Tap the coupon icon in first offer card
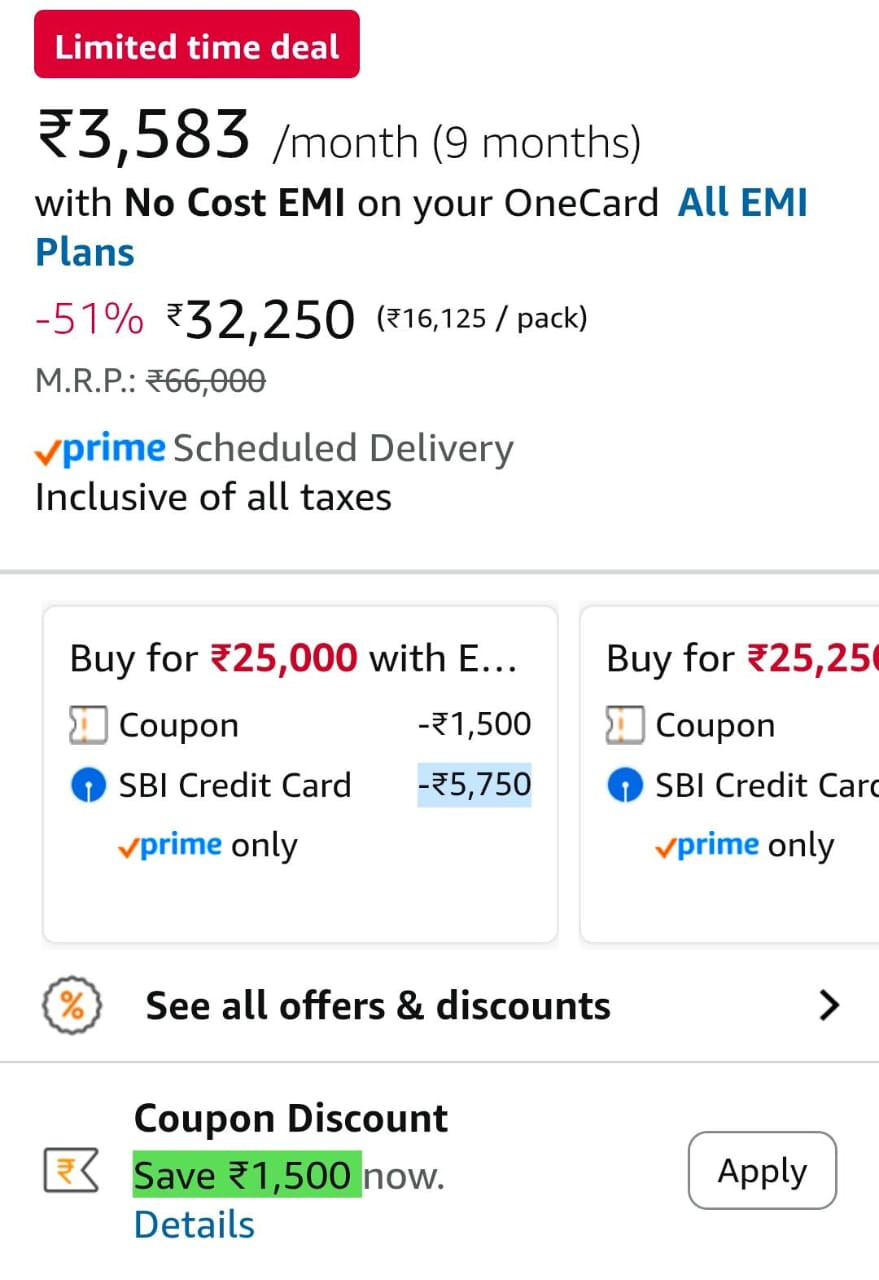Image resolution: width=879 pixels, height=1280 pixels. 88,725
